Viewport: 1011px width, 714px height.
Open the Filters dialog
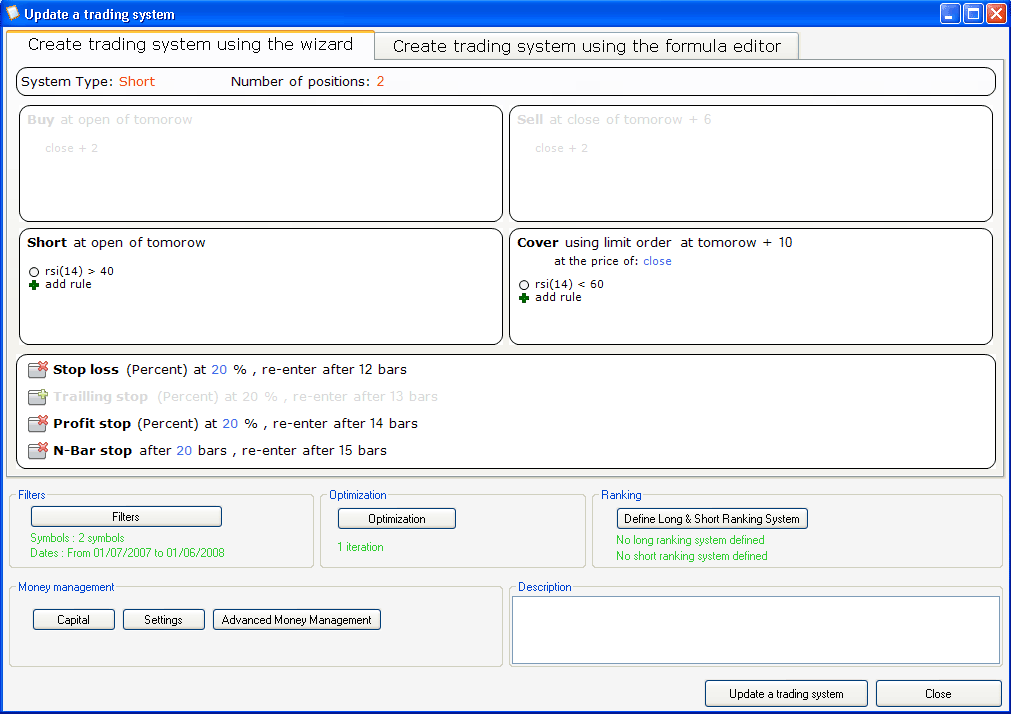click(125, 516)
